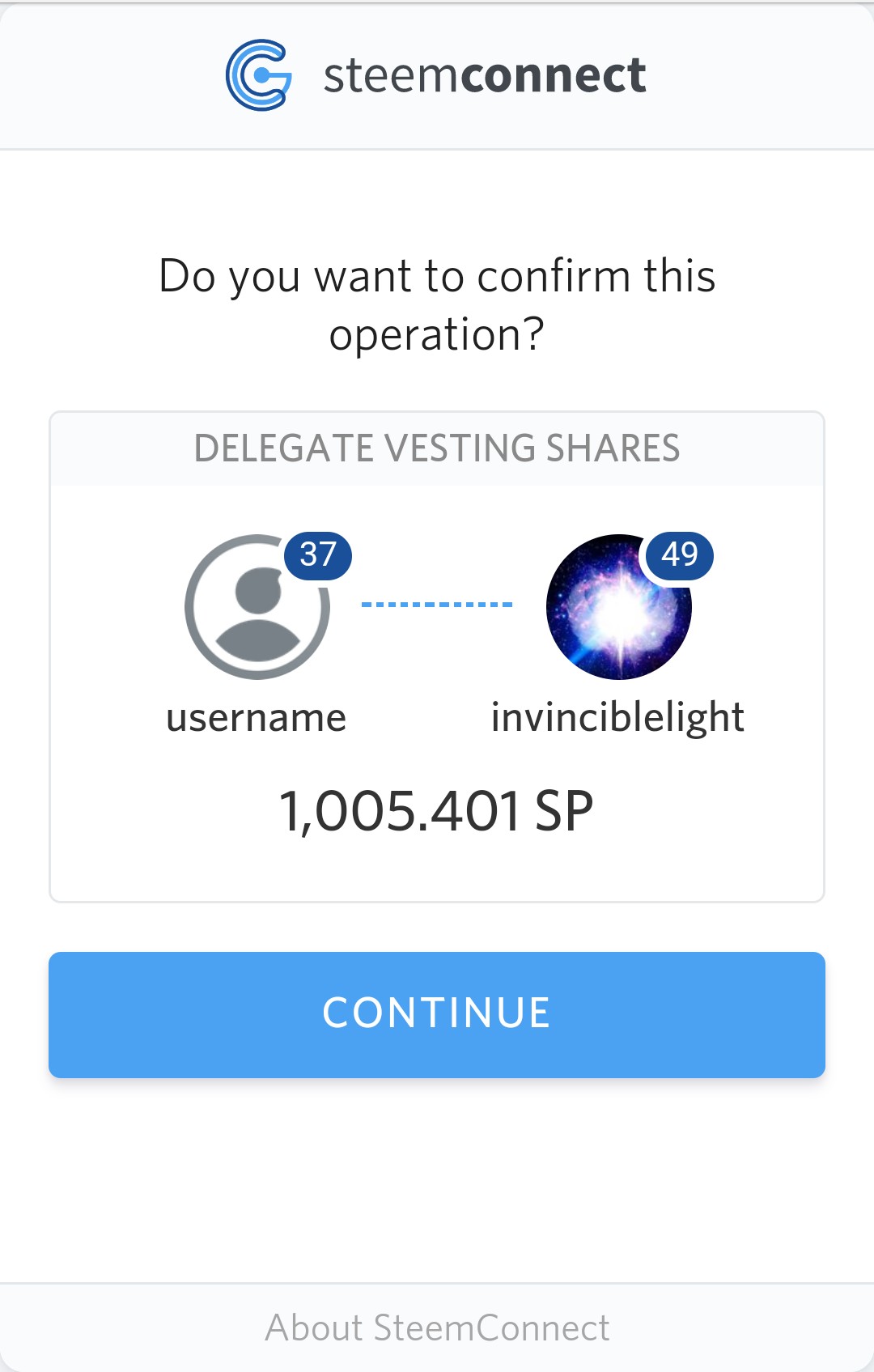Click the reputation badge showing 49
874x1372 pixels.
tap(680, 555)
